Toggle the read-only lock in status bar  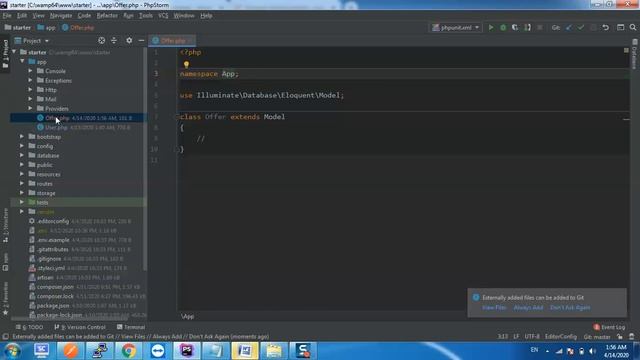(620, 337)
